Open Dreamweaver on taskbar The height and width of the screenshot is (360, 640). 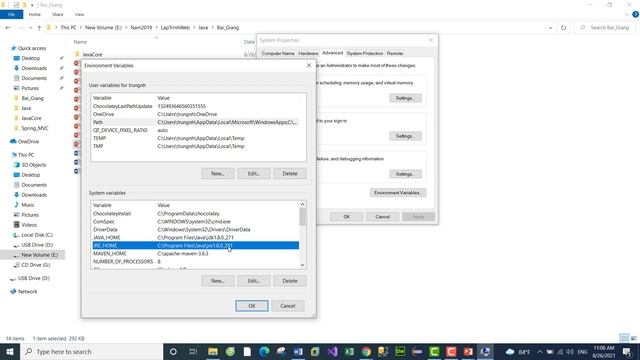(400, 351)
